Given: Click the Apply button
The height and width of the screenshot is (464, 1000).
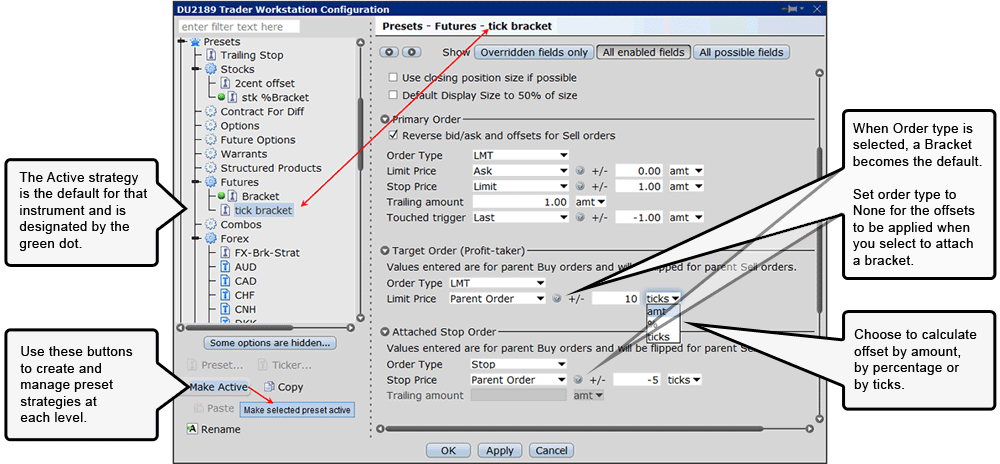Looking at the screenshot, I should (500, 451).
